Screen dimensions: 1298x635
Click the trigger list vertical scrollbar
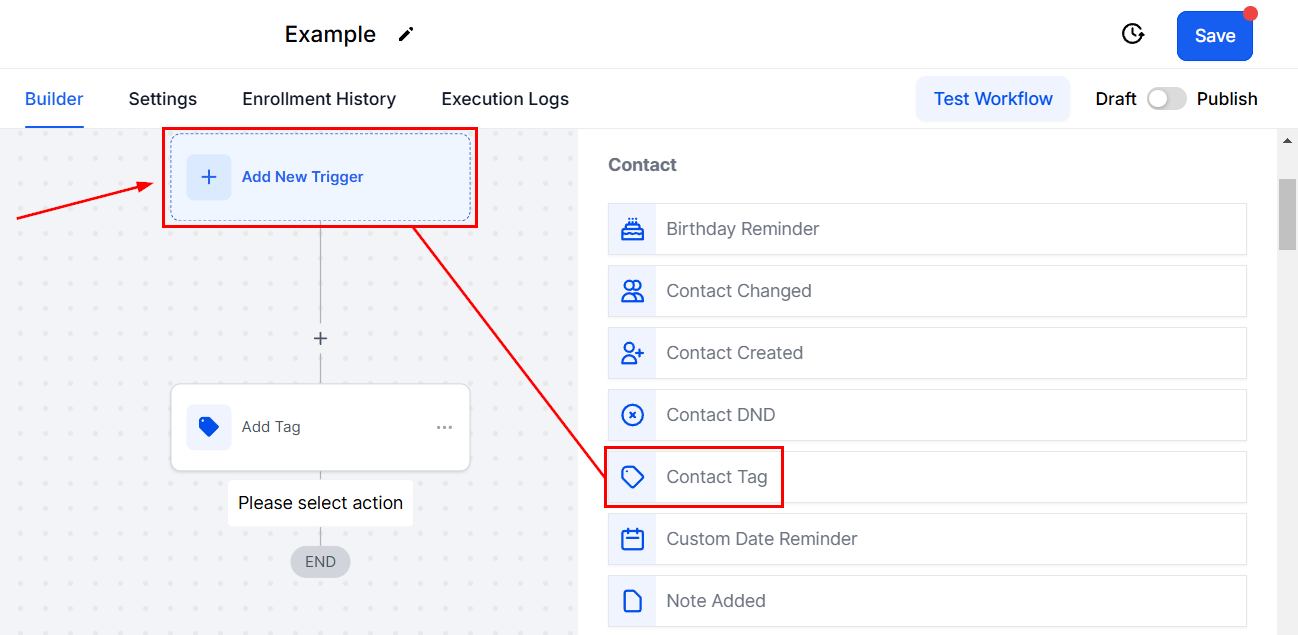click(1288, 215)
